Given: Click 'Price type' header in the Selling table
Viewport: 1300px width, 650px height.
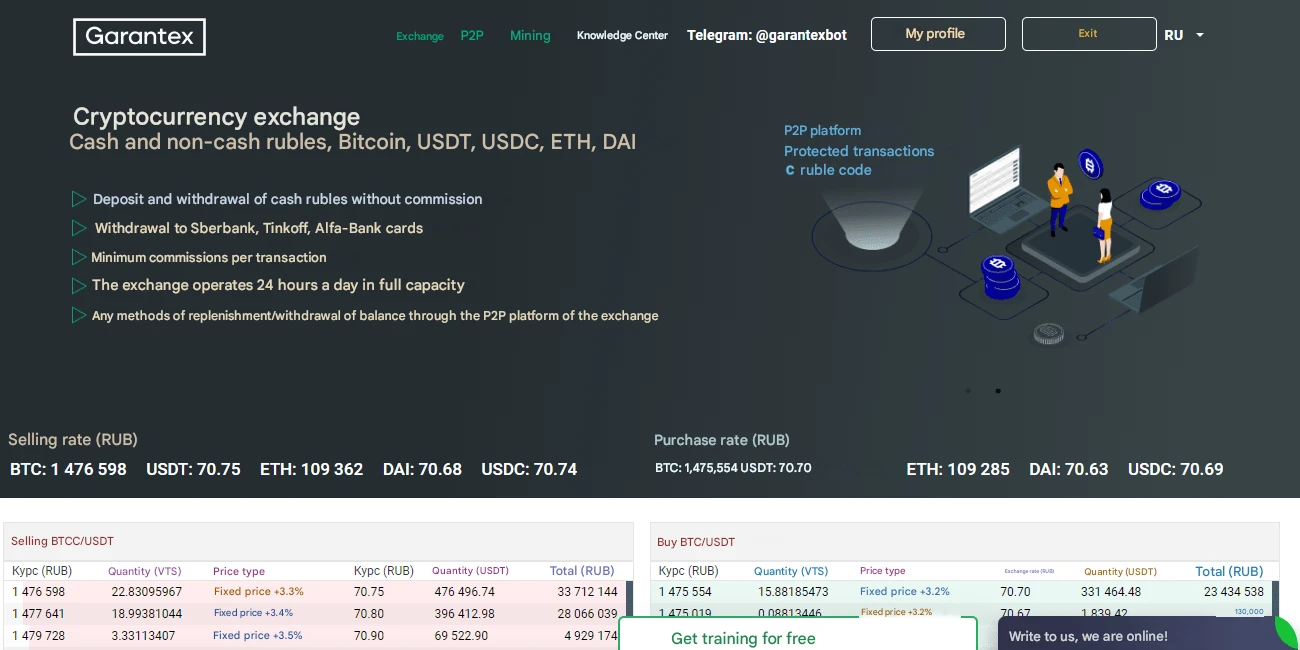Looking at the screenshot, I should 239,571.
